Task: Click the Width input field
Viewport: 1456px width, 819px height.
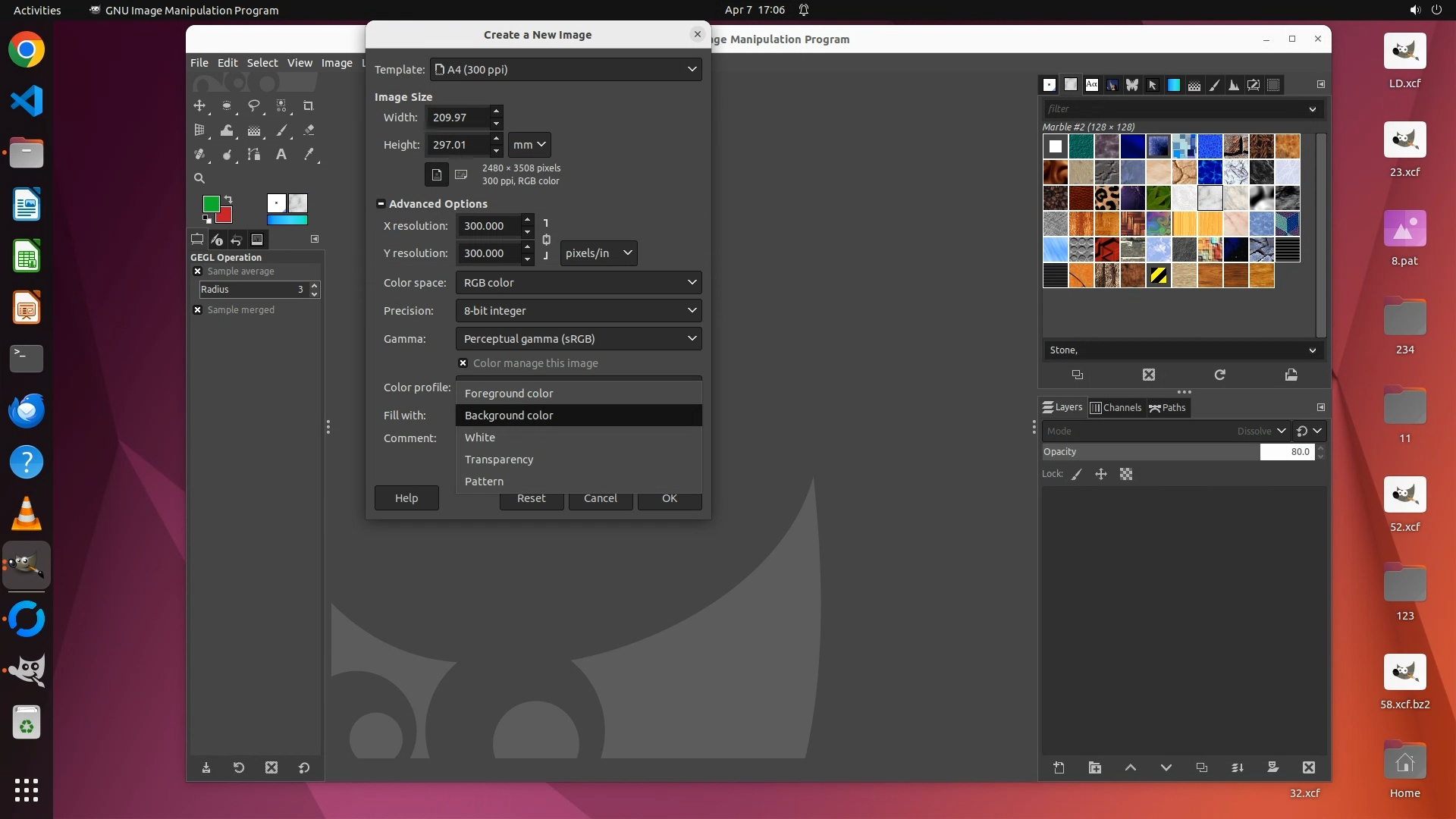Action: pyautogui.click(x=457, y=118)
